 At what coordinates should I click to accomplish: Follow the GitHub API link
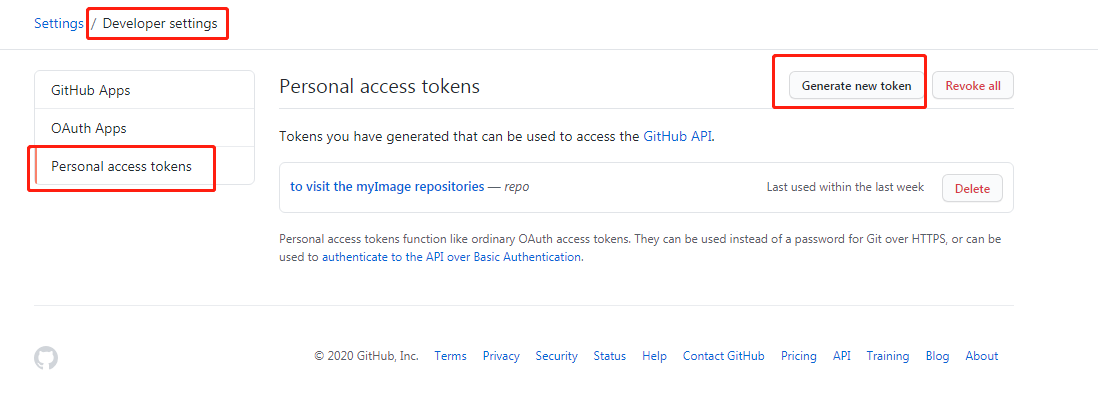pos(677,137)
